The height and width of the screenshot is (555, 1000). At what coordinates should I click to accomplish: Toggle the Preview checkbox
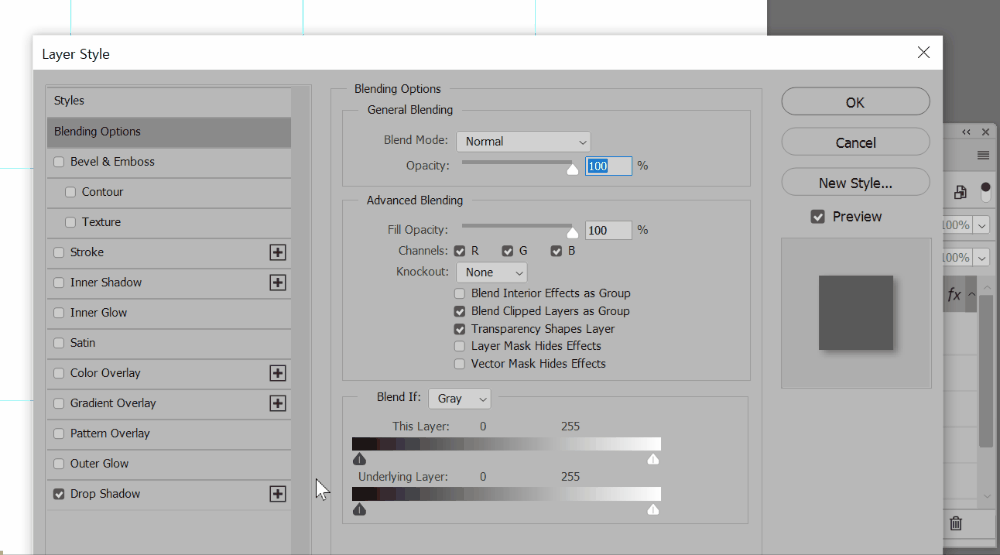coord(818,217)
